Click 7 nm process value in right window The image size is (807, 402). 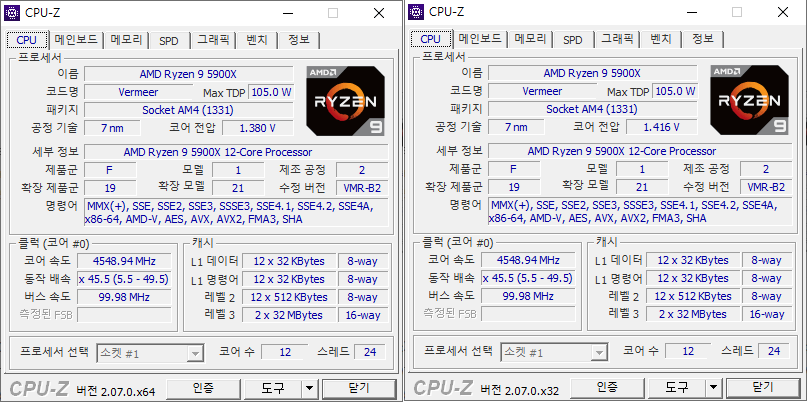coord(516,127)
